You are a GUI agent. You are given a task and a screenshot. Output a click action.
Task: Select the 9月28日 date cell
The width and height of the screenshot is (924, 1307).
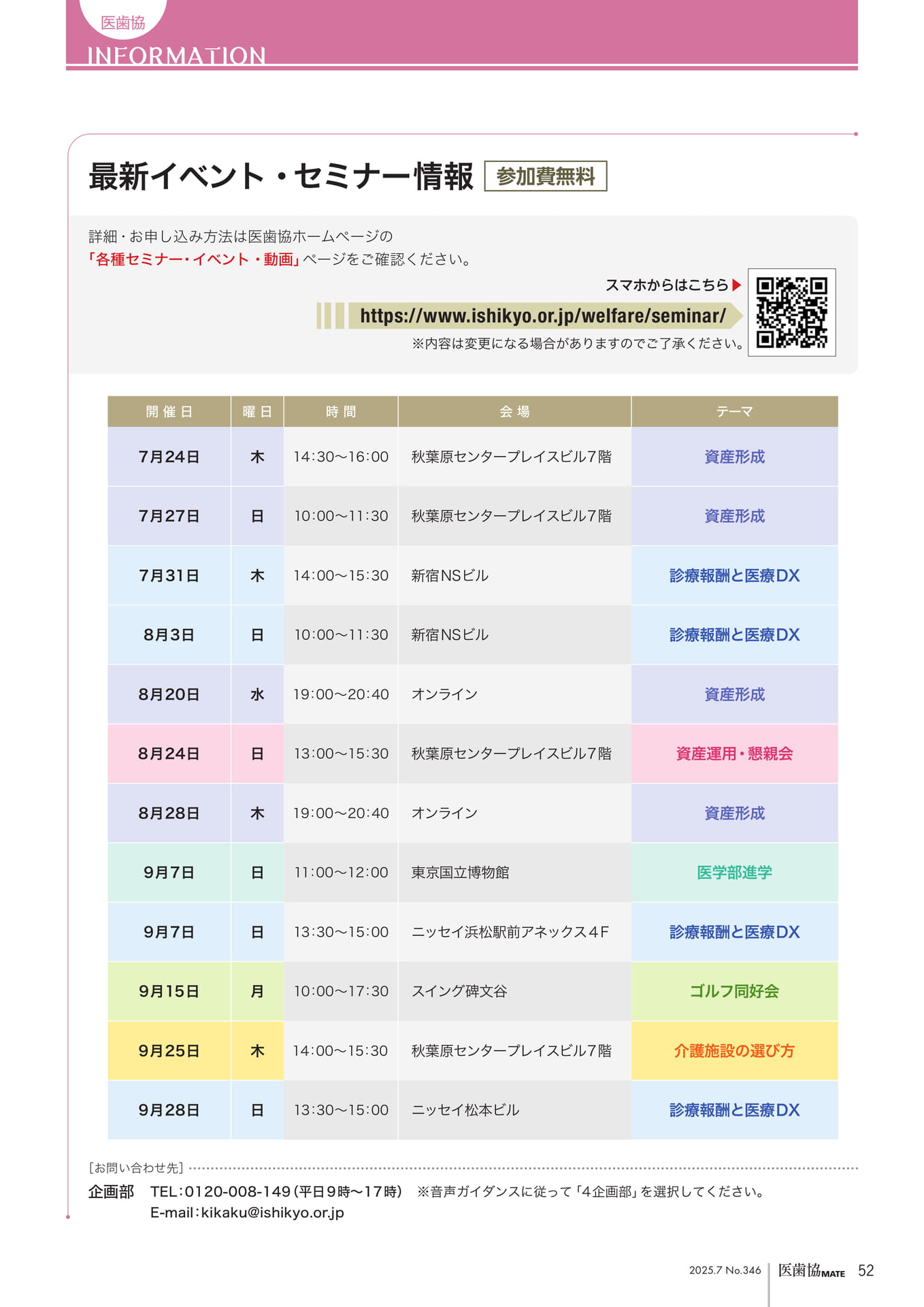(x=169, y=1110)
